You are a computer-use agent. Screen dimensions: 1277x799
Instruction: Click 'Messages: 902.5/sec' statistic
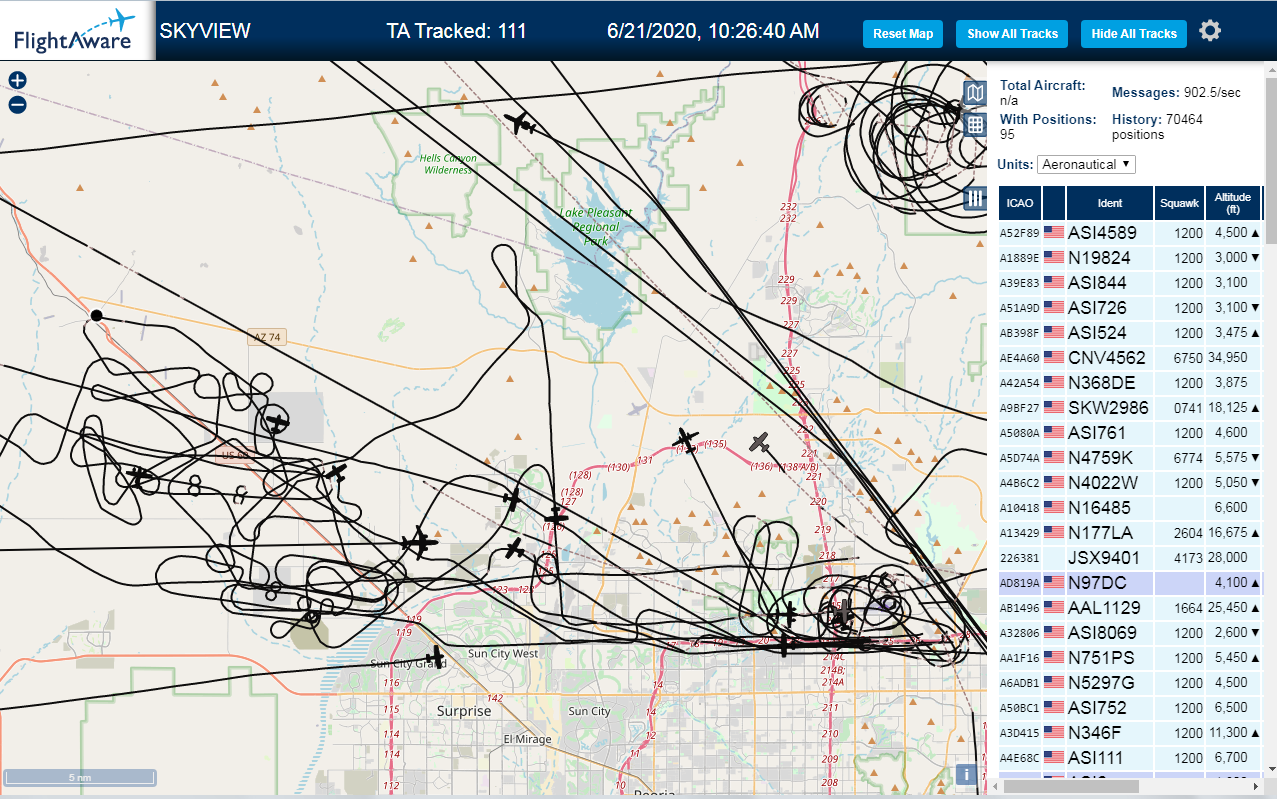1176,92
